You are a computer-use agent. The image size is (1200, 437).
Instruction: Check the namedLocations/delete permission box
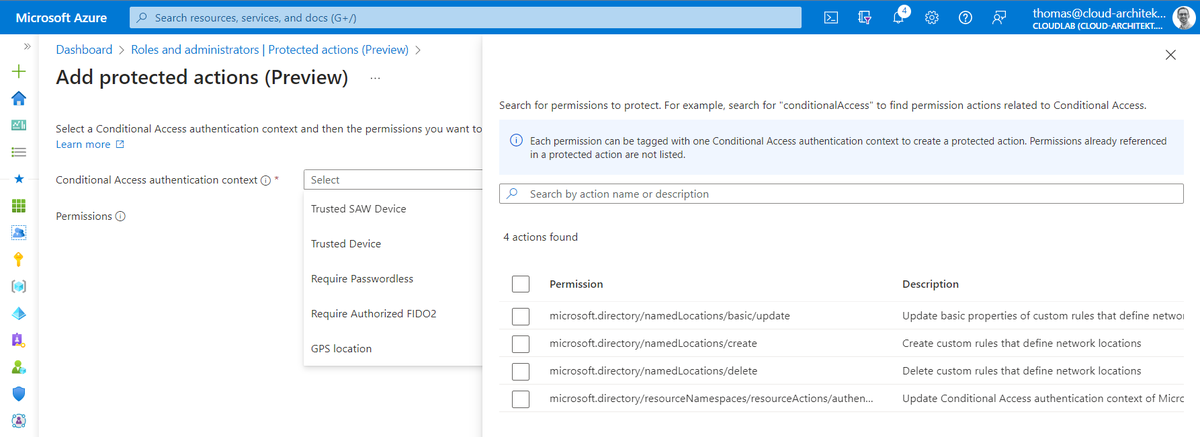coord(520,372)
